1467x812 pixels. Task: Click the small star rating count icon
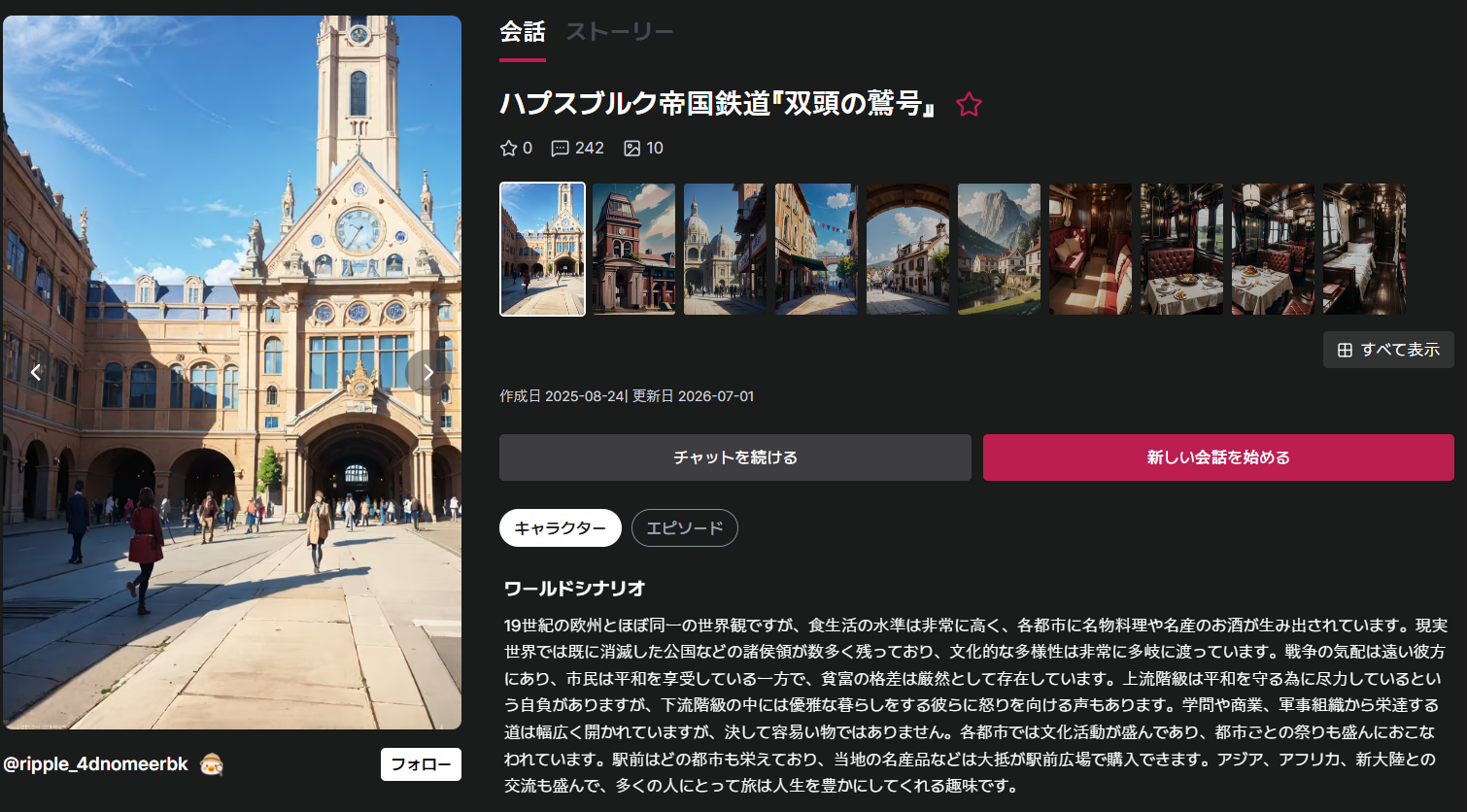[508, 149]
